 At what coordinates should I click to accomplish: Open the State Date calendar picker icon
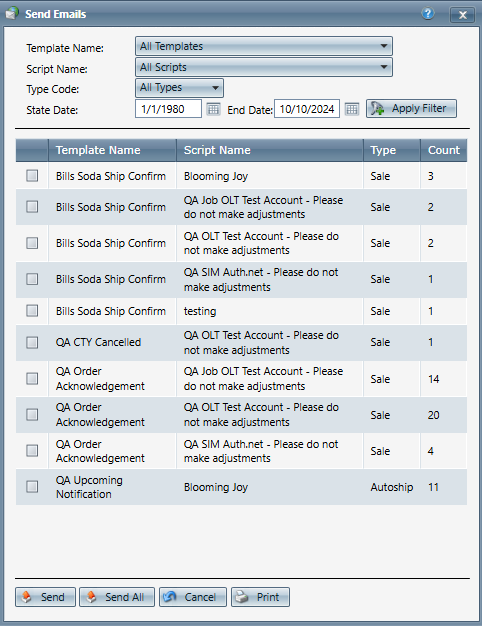click(x=213, y=109)
